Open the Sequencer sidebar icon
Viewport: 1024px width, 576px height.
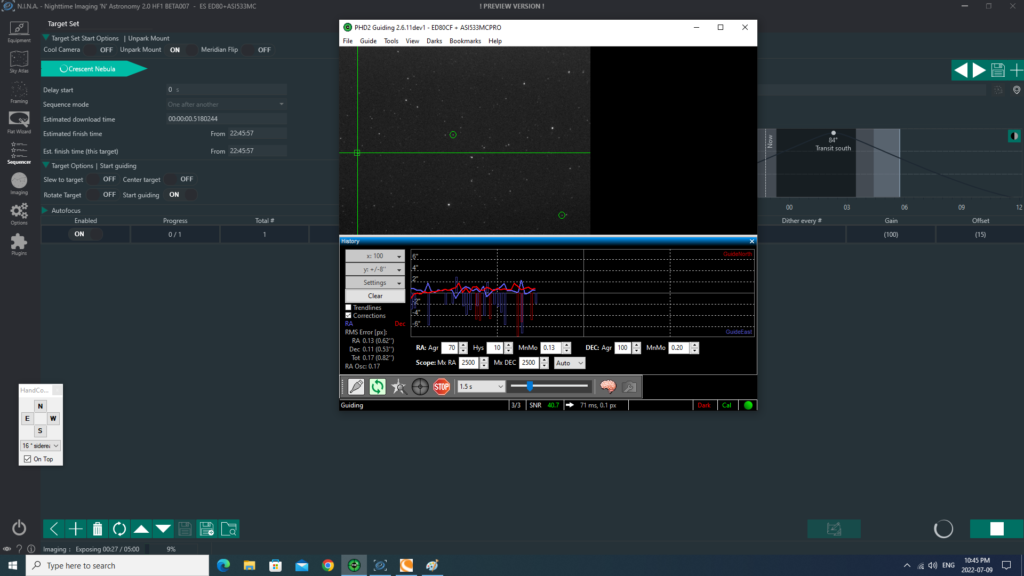(19, 153)
